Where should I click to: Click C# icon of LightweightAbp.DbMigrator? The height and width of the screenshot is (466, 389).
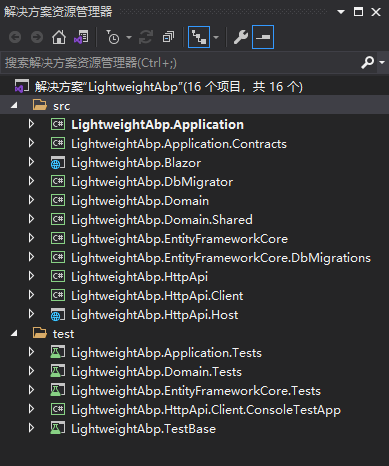tap(58, 181)
